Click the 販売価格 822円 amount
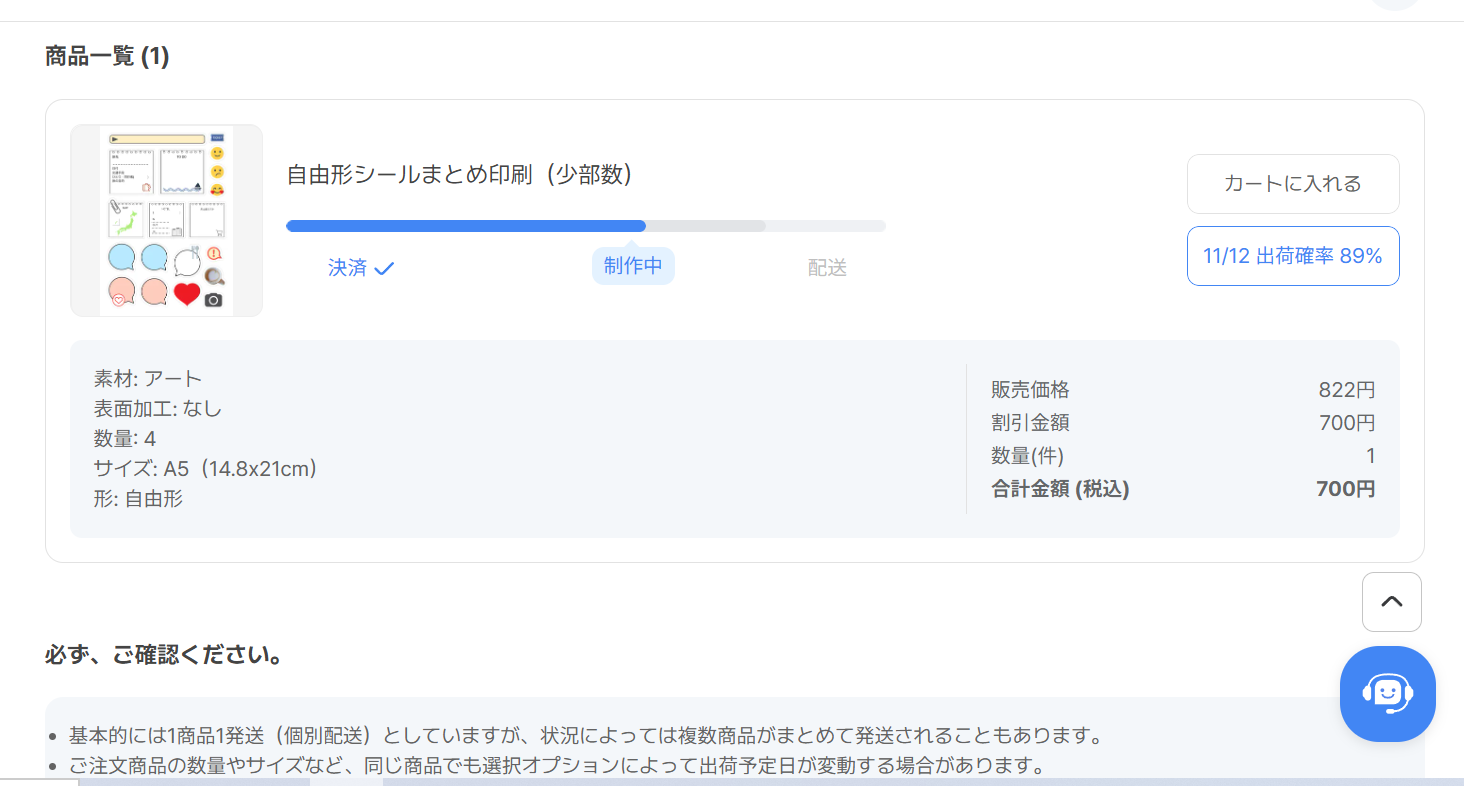The height and width of the screenshot is (786, 1464). click(1346, 390)
